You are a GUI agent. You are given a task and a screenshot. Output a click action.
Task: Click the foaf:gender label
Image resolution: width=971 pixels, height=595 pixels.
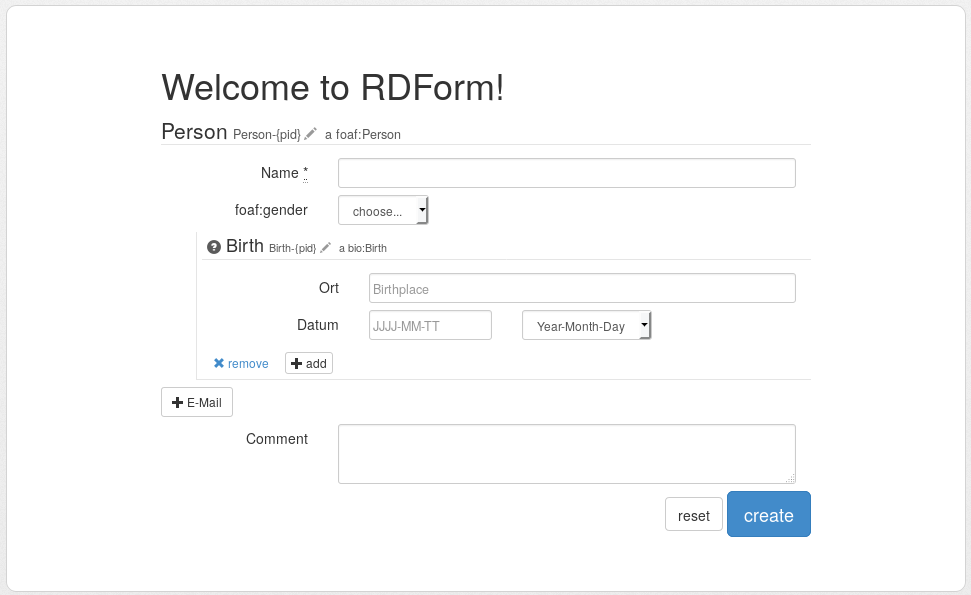point(271,210)
